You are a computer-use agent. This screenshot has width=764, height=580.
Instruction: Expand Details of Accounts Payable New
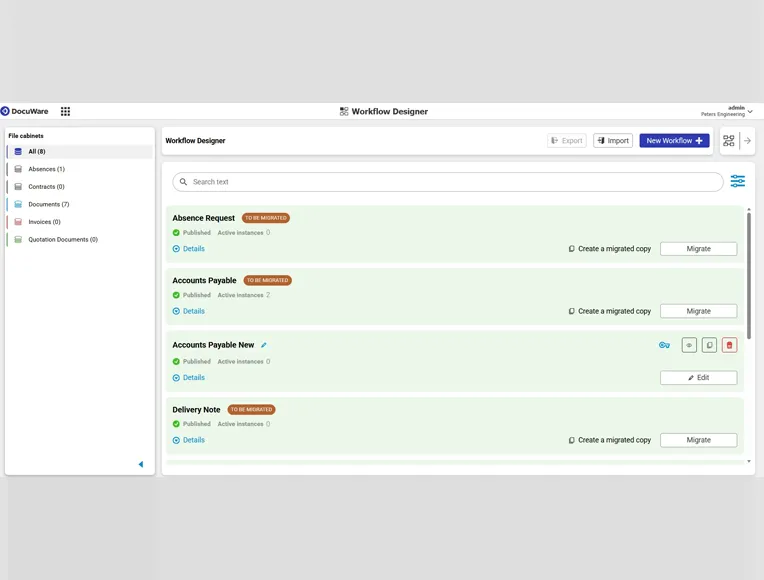pyautogui.click(x=189, y=377)
